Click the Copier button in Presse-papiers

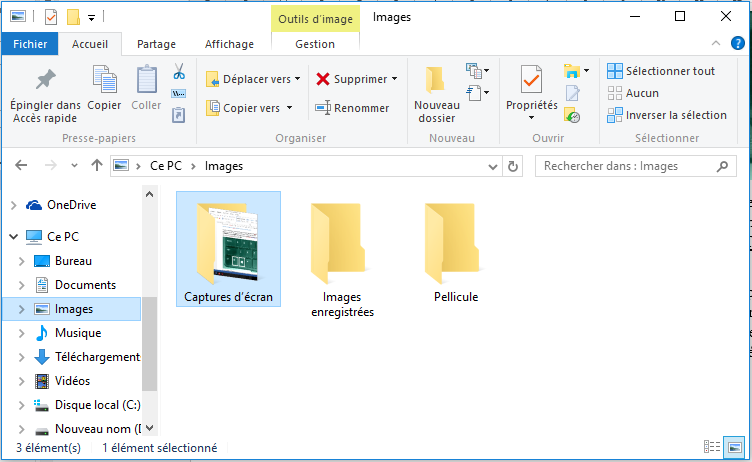click(104, 88)
